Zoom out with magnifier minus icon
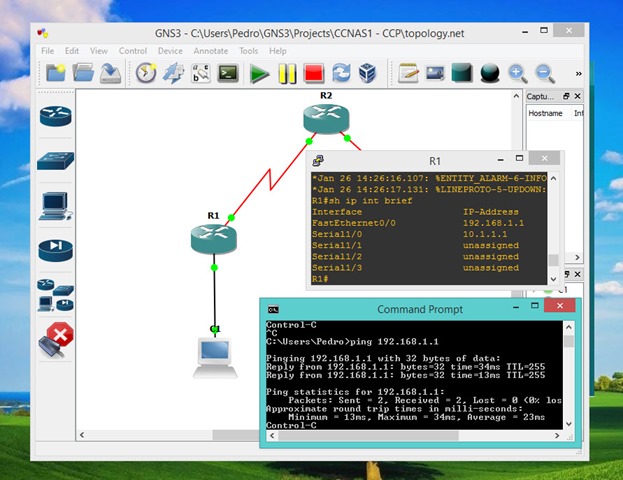 click(x=545, y=74)
